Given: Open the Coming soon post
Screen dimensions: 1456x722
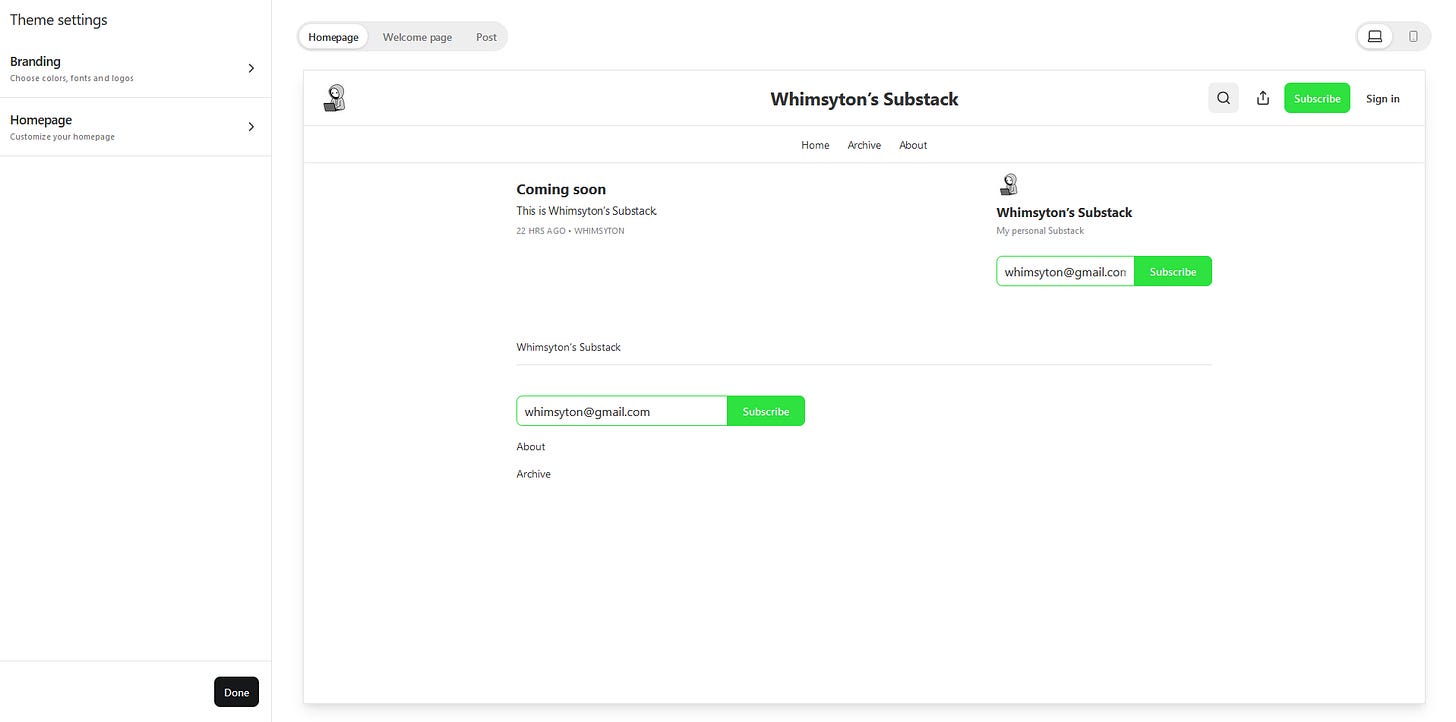Looking at the screenshot, I should [x=561, y=189].
